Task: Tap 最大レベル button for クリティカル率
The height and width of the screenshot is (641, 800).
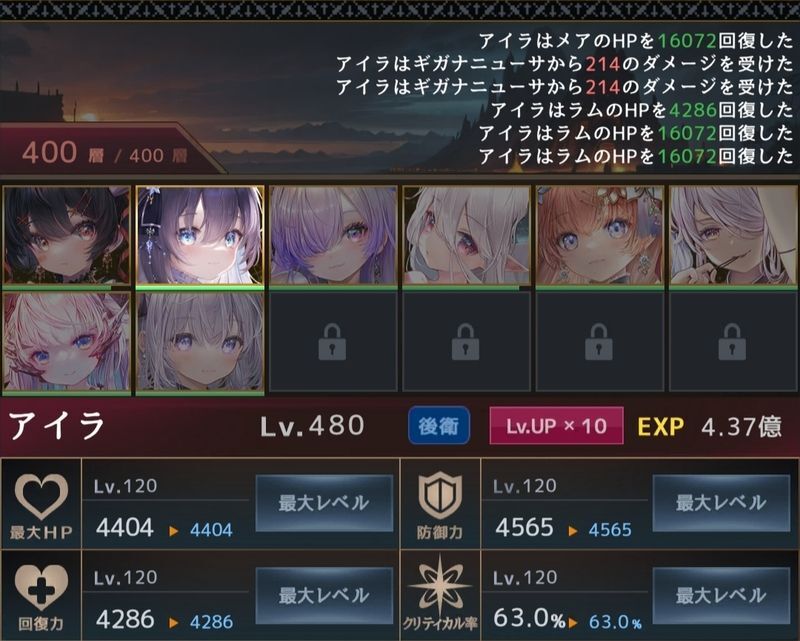Action: 721,595
